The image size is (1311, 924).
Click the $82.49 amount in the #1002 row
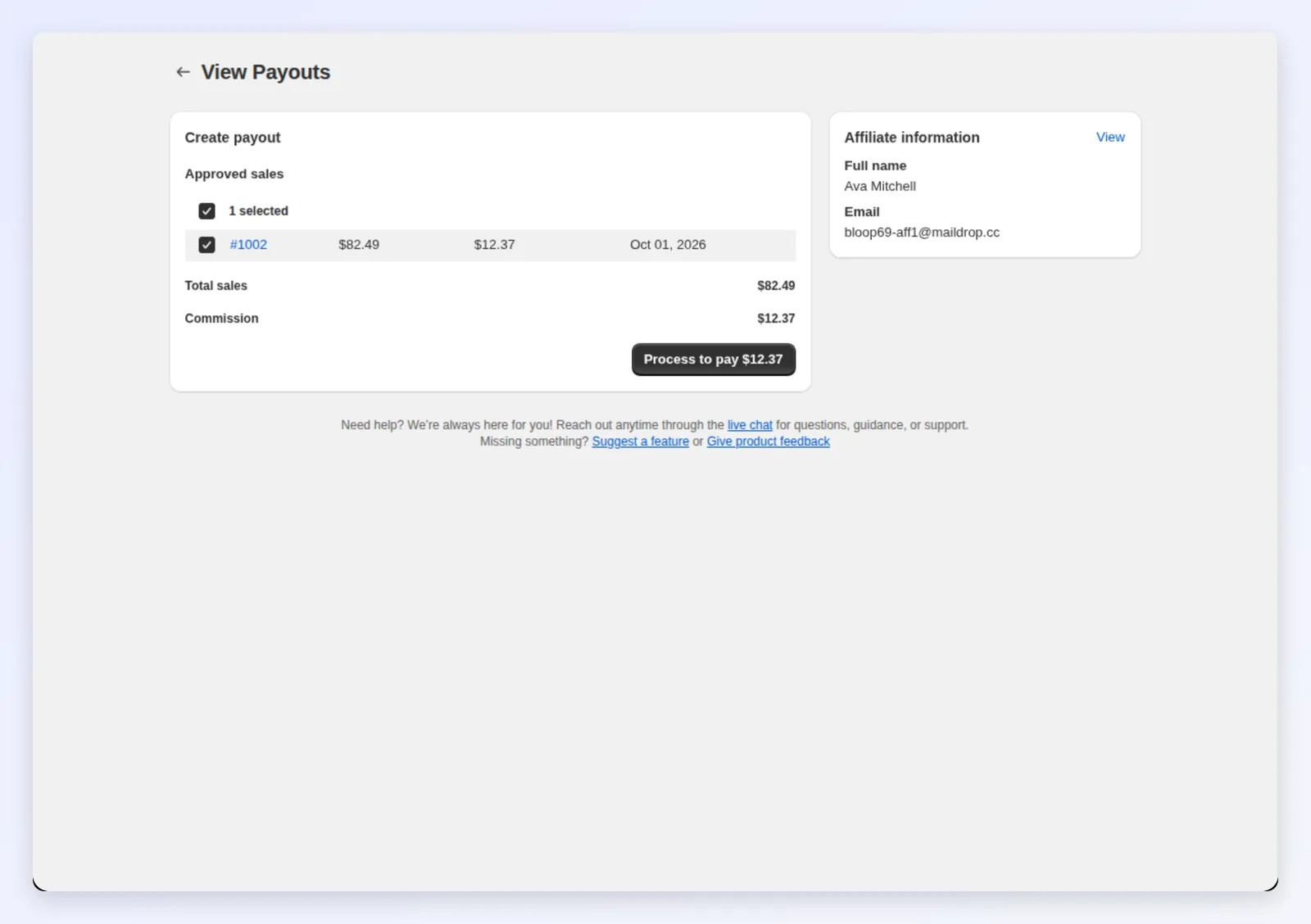[x=359, y=245]
